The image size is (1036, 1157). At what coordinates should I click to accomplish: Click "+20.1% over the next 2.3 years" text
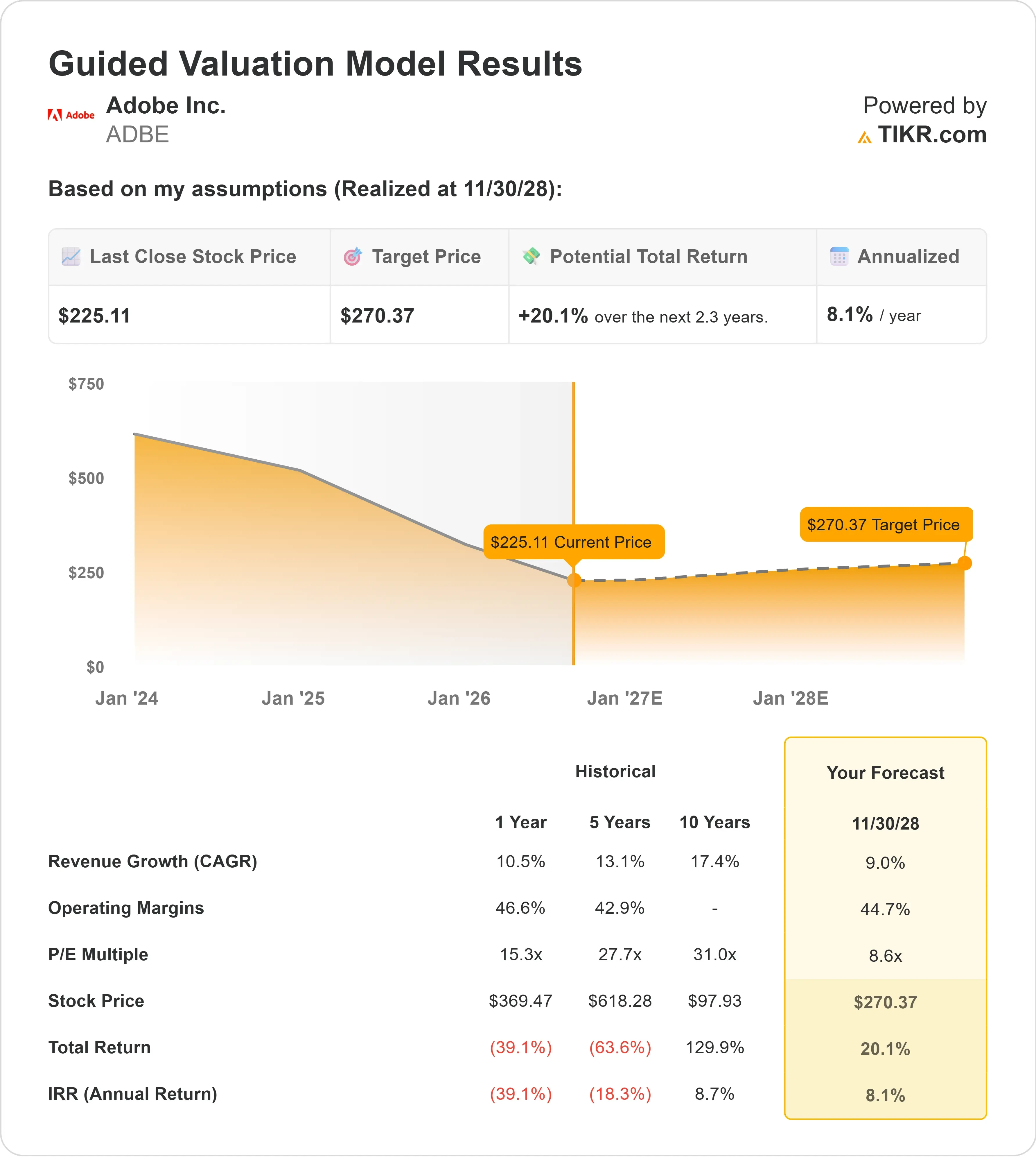643,316
